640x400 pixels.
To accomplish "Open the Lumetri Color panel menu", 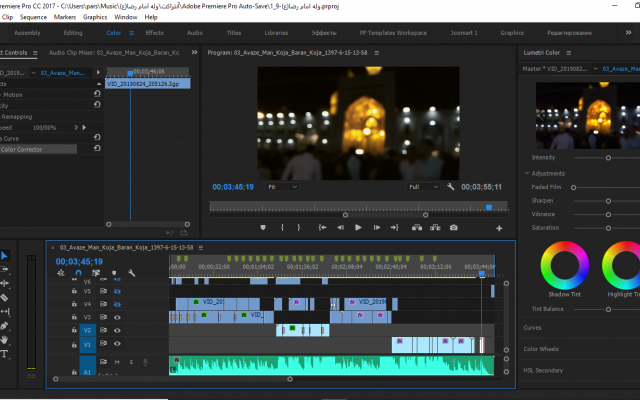I will point(569,53).
